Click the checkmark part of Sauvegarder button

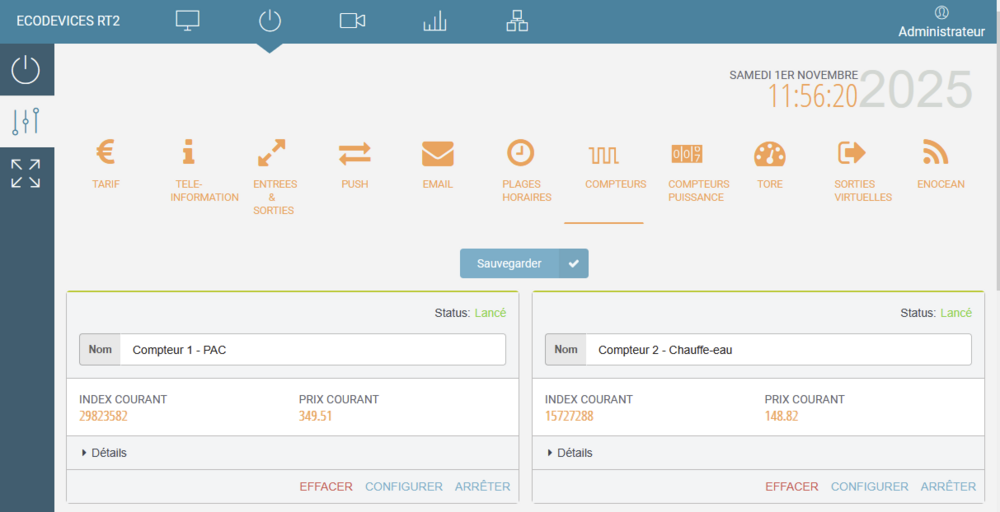point(573,264)
